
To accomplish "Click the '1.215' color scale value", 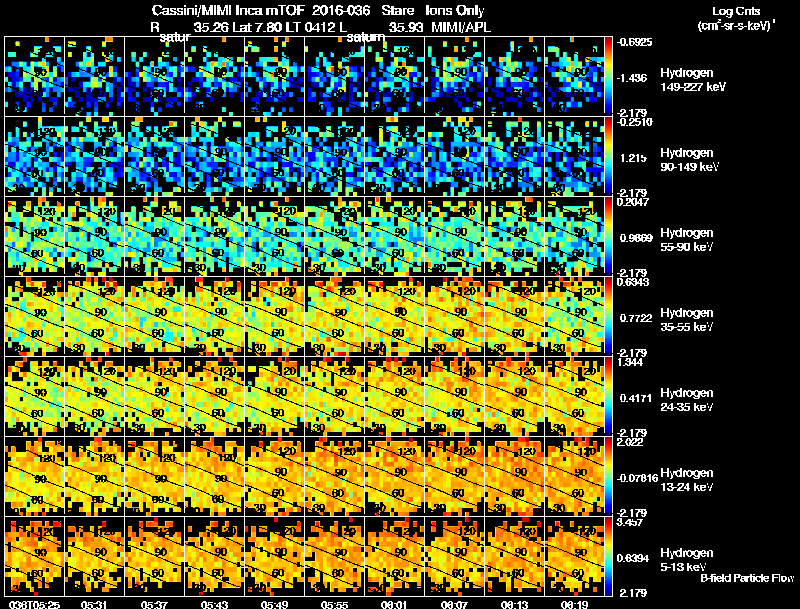I will click(633, 158).
